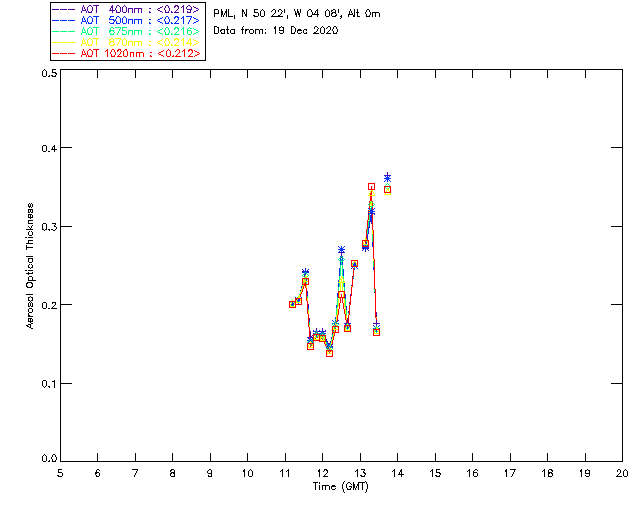Click the green dashed line sample in legend

click(x=64, y=31)
